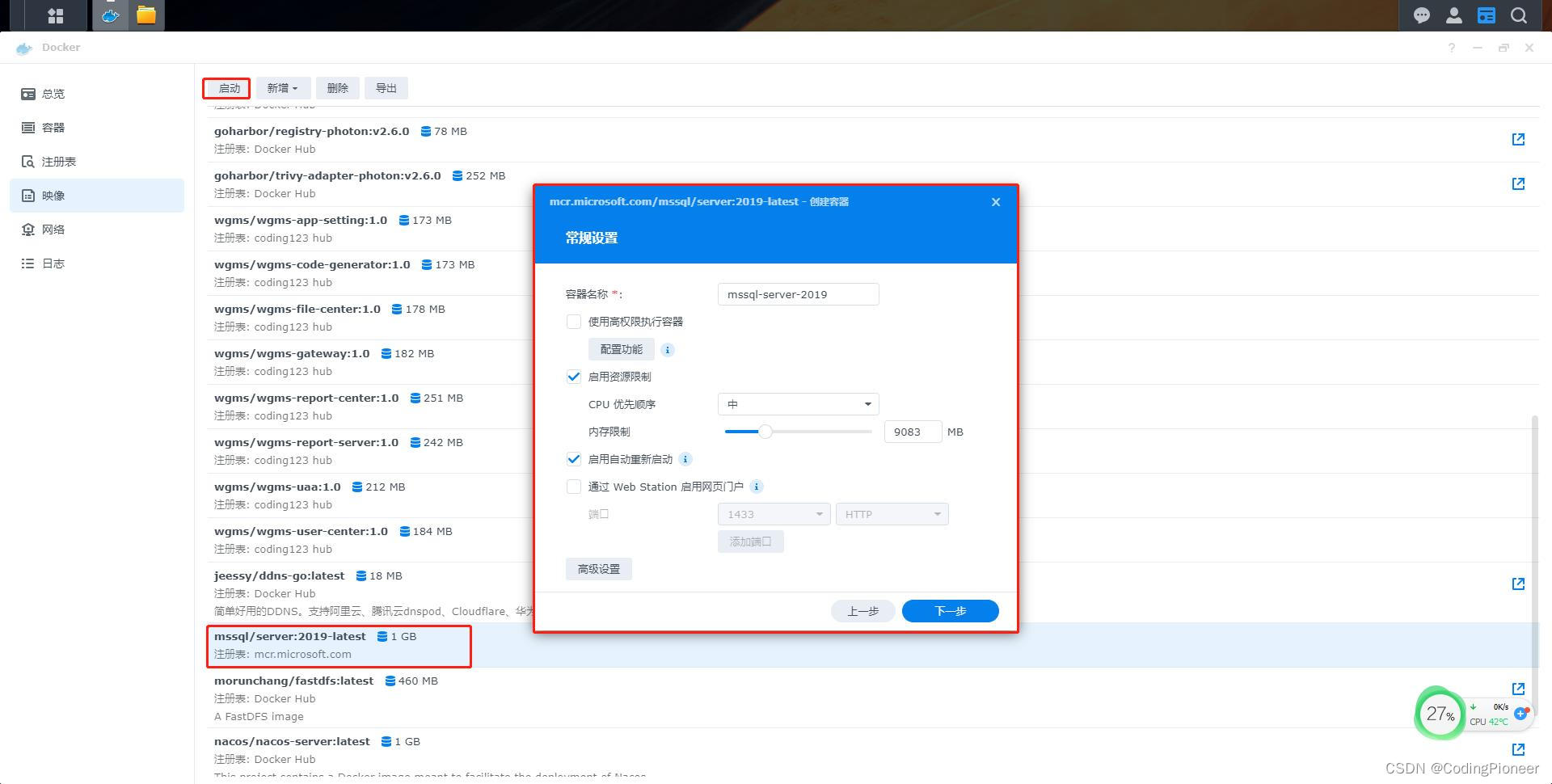Edit the 容器名称 name field
Image resolution: width=1552 pixels, height=784 pixels.
(x=797, y=293)
